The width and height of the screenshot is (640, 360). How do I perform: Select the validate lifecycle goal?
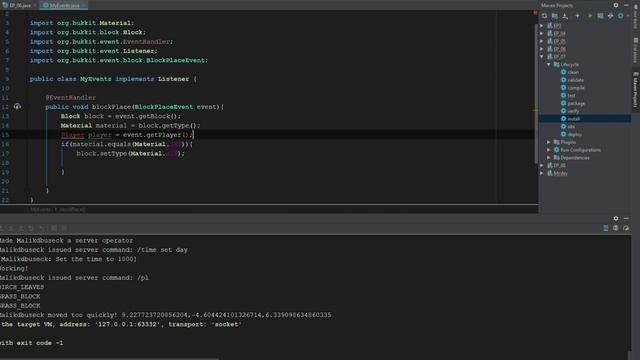(576, 80)
